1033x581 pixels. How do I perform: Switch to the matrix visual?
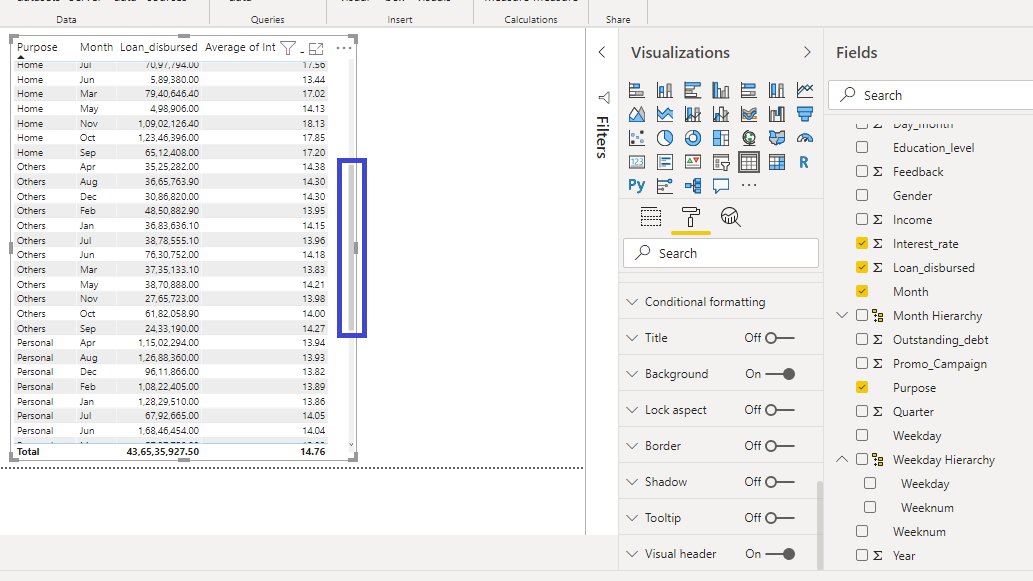point(777,162)
